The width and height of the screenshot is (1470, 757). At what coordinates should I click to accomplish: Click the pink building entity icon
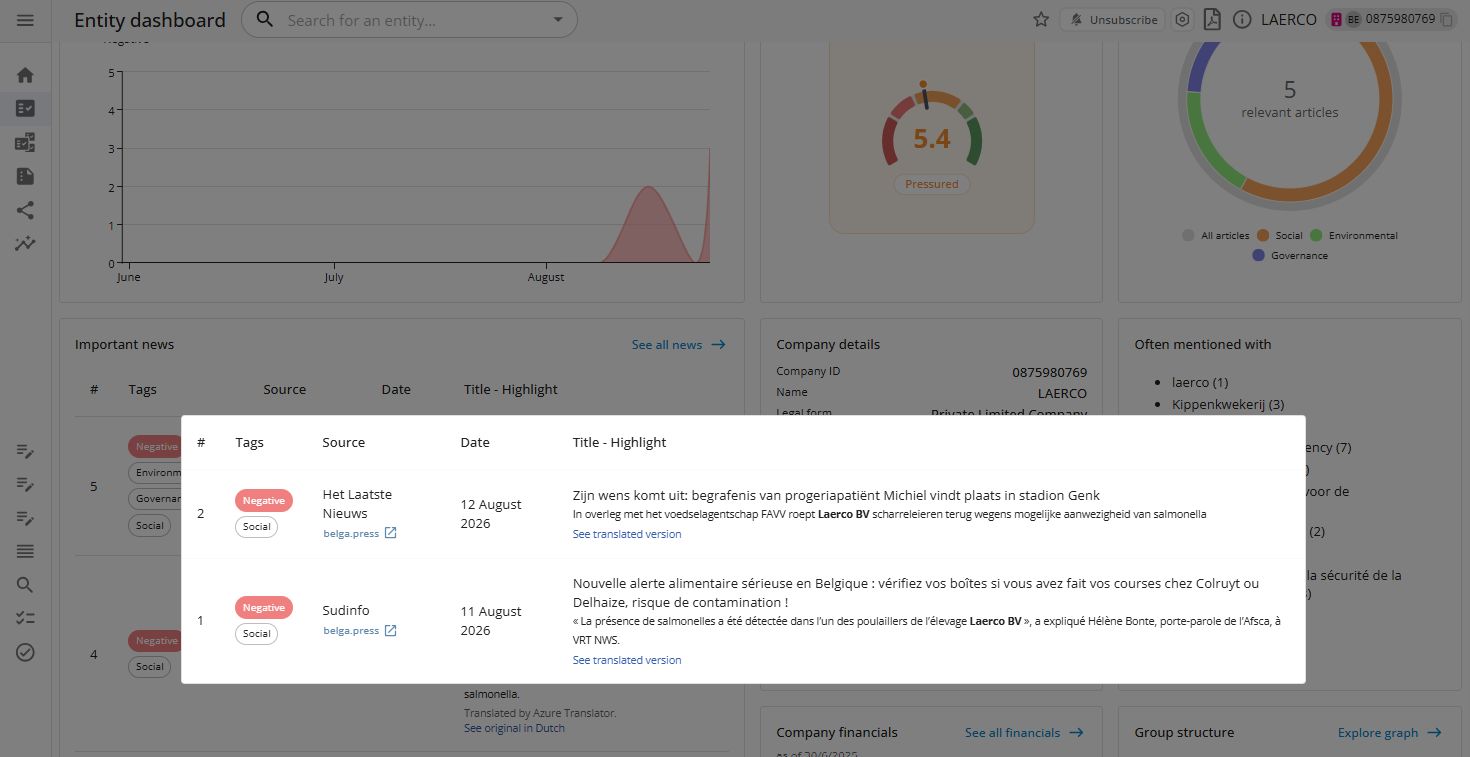tap(1335, 19)
